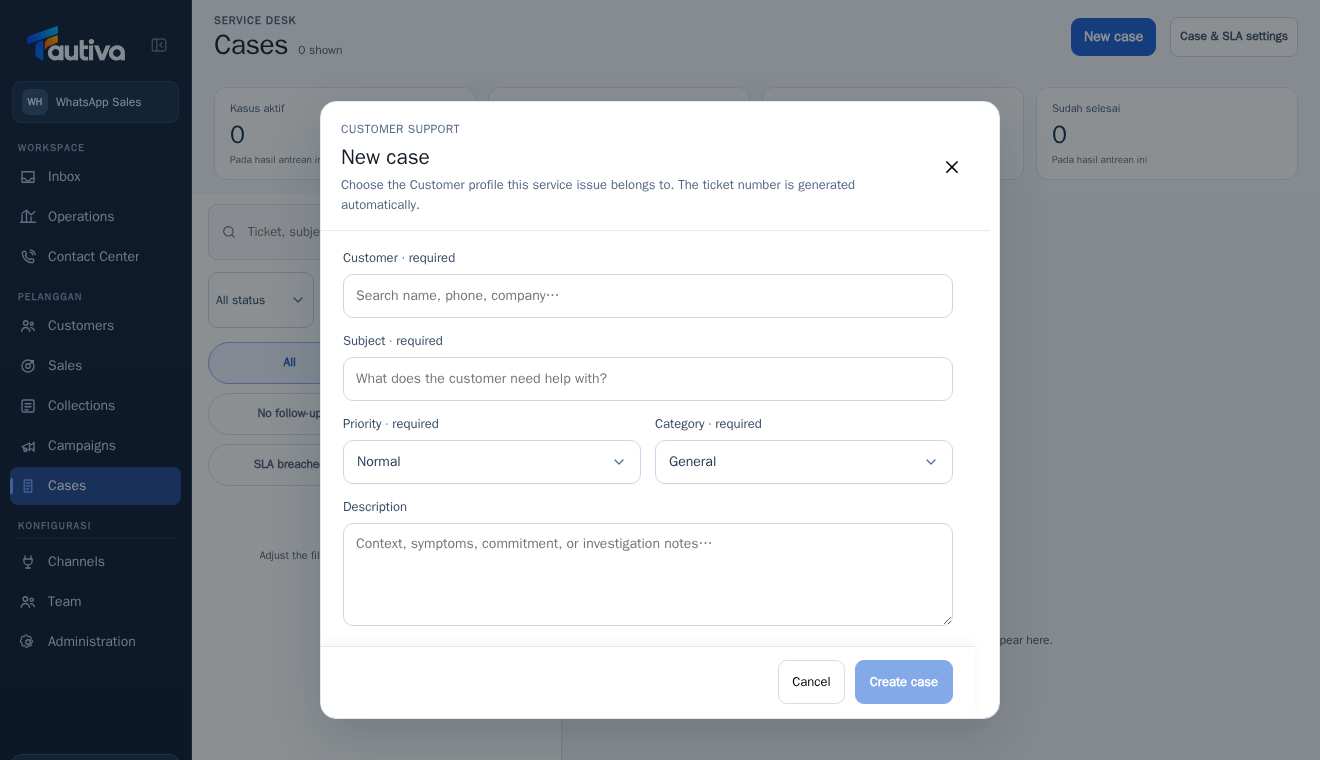Focus the Subject input field
1320x760 pixels.
pos(648,379)
